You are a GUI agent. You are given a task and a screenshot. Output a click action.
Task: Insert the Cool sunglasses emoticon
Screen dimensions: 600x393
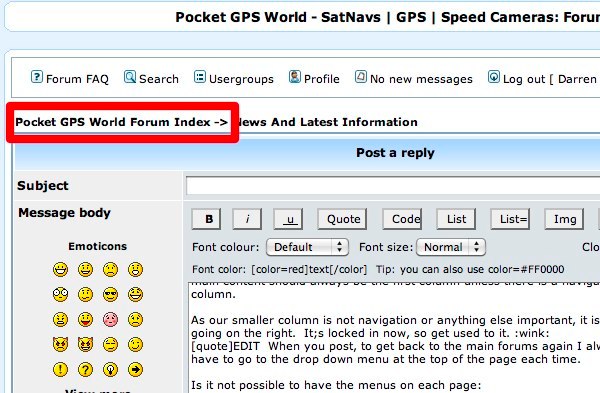tap(110, 295)
